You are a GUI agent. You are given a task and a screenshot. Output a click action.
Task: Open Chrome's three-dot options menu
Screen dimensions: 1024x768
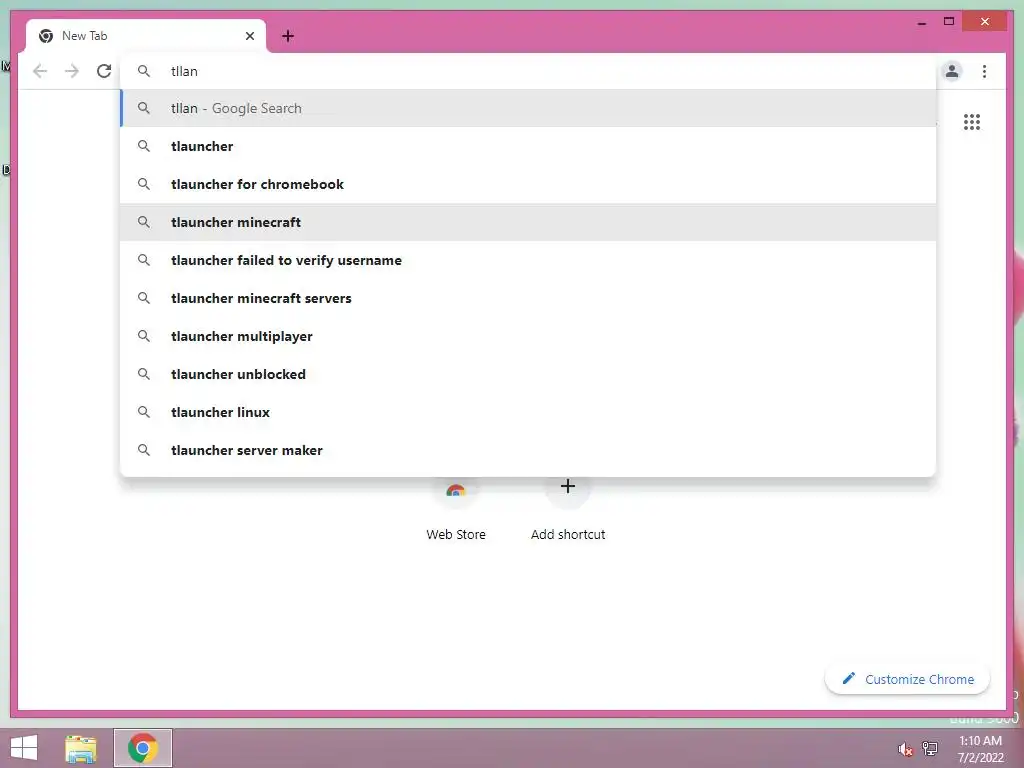[984, 71]
